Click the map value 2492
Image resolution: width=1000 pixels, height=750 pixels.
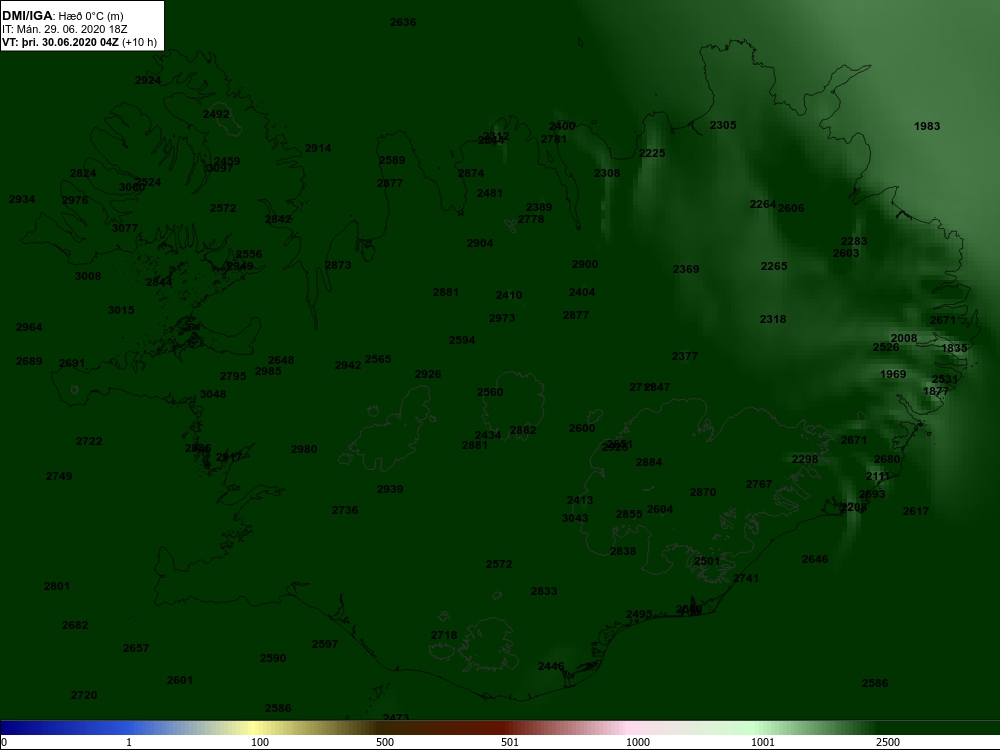216,114
